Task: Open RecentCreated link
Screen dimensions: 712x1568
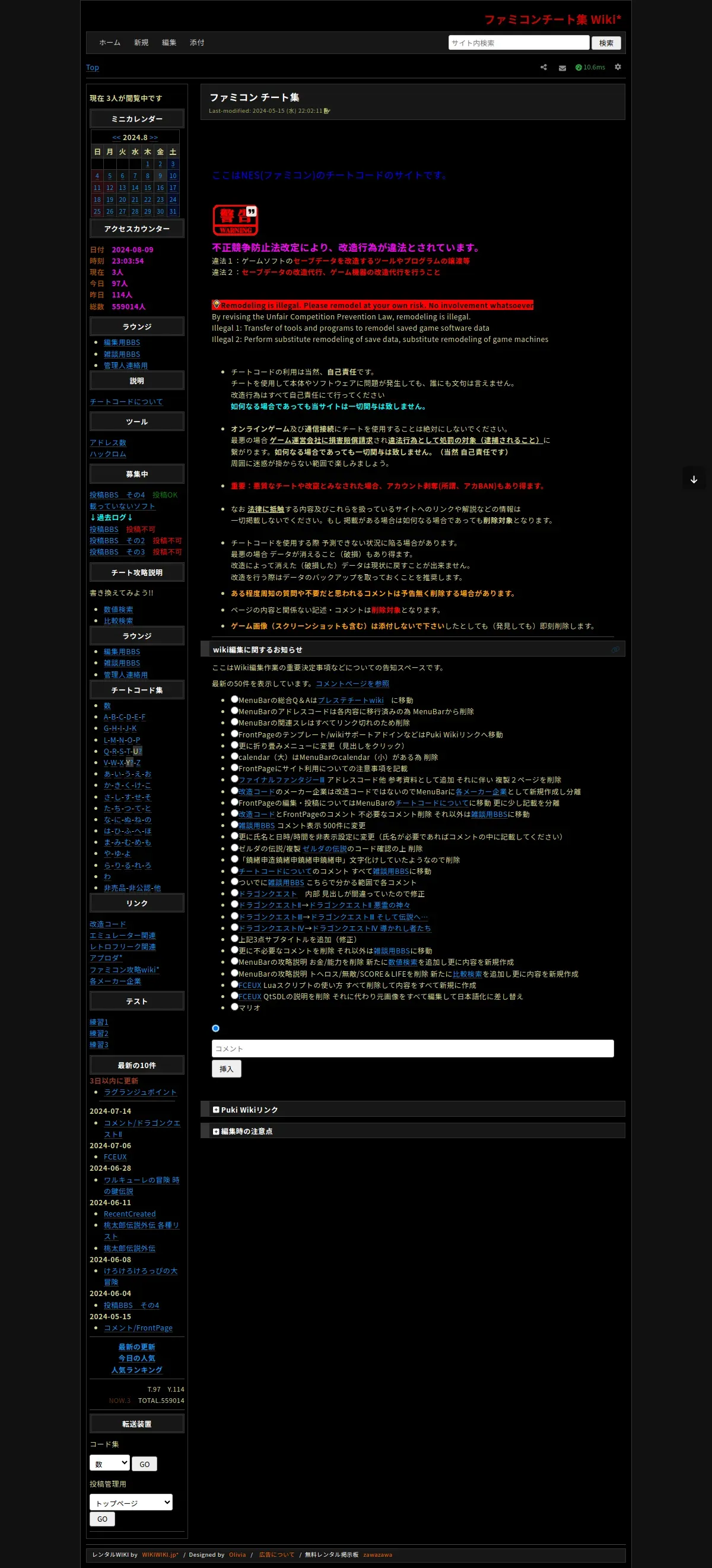Action: (129, 1213)
